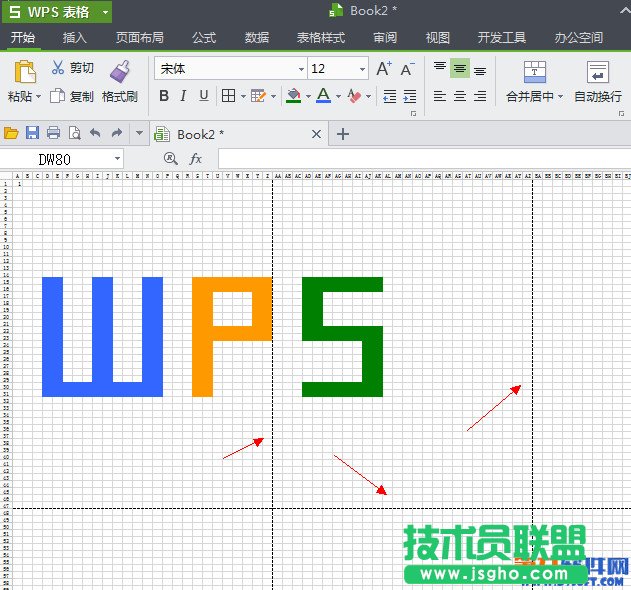Viewport: 631px width, 590px height.
Task: Set bottom vertical alignment
Action: (480, 71)
